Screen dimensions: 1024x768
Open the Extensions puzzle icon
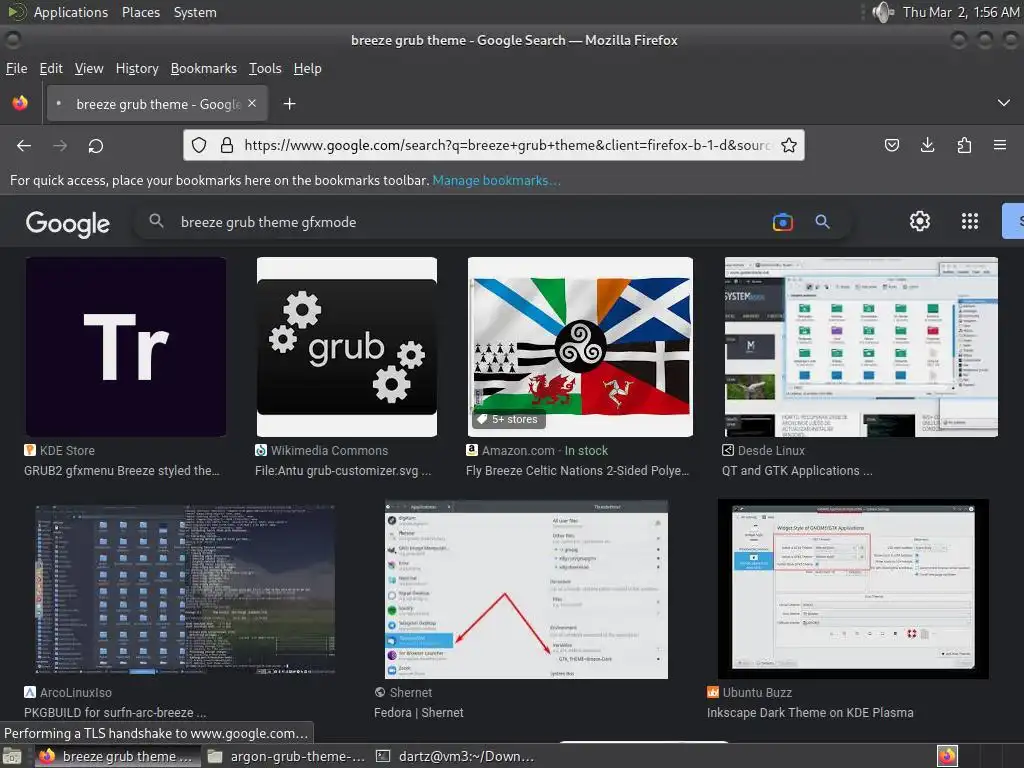964,145
